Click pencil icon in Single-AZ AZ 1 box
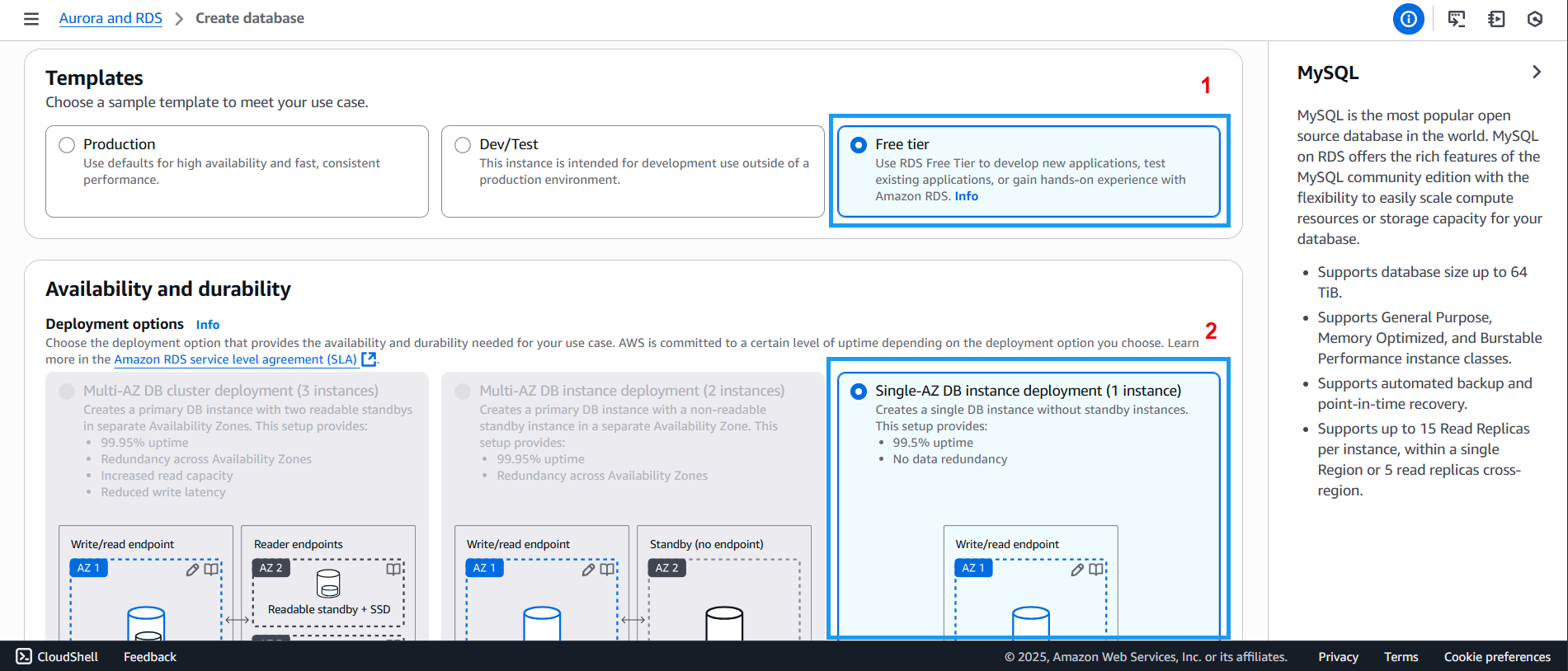The width and height of the screenshot is (1568, 671). click(1077, 570)
